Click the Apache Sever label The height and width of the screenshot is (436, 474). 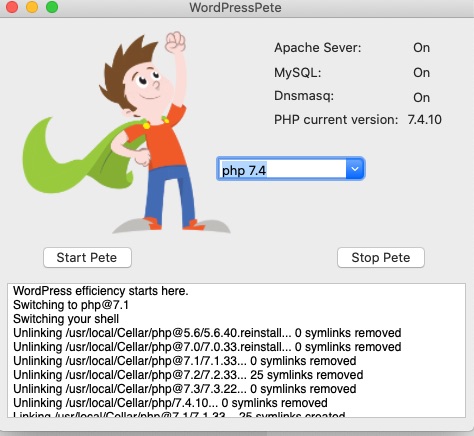[x=317, y=48]
